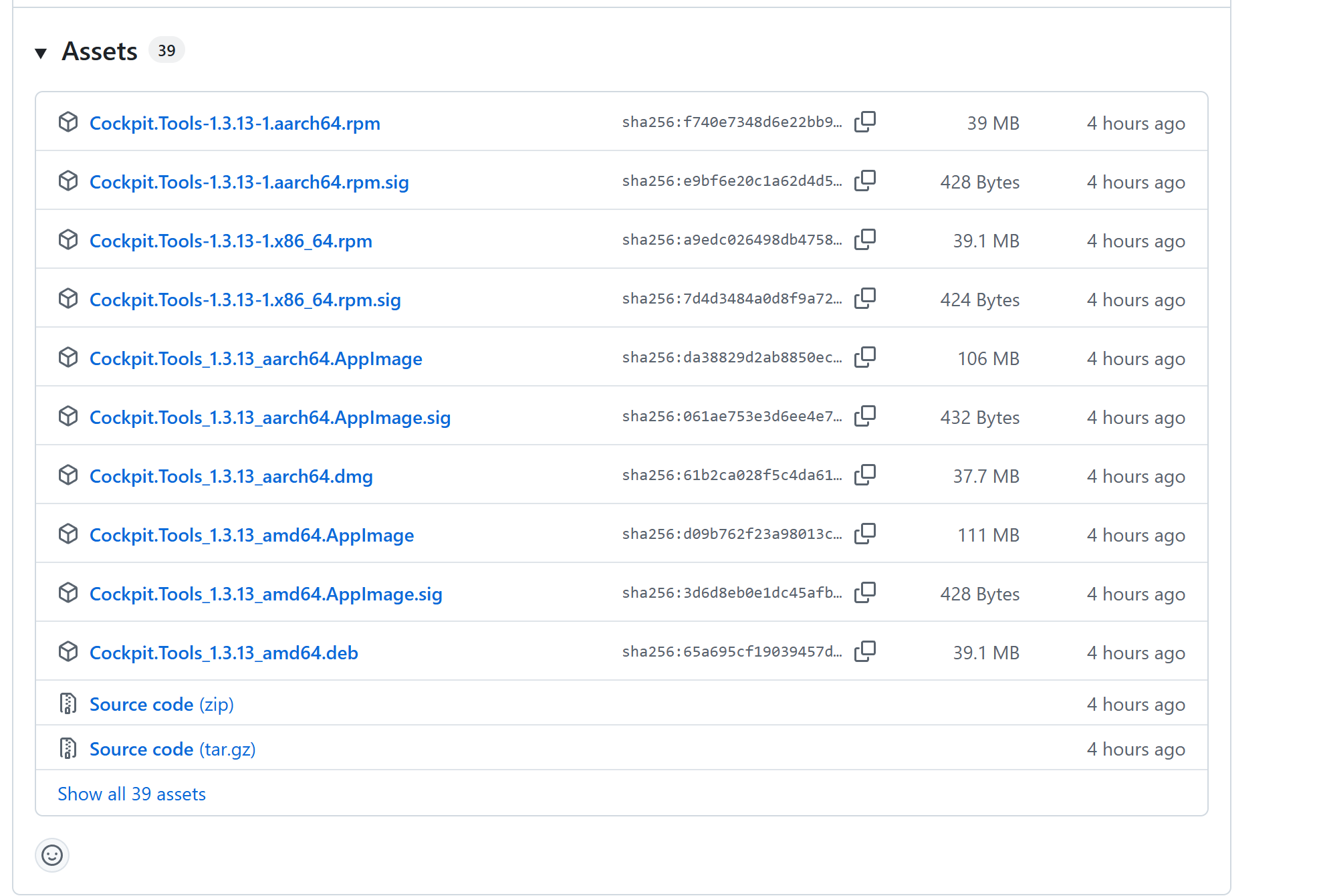Click package icon beside aarch64.AppImage.sig
The image size is (1317, 896).
point(68,417)
